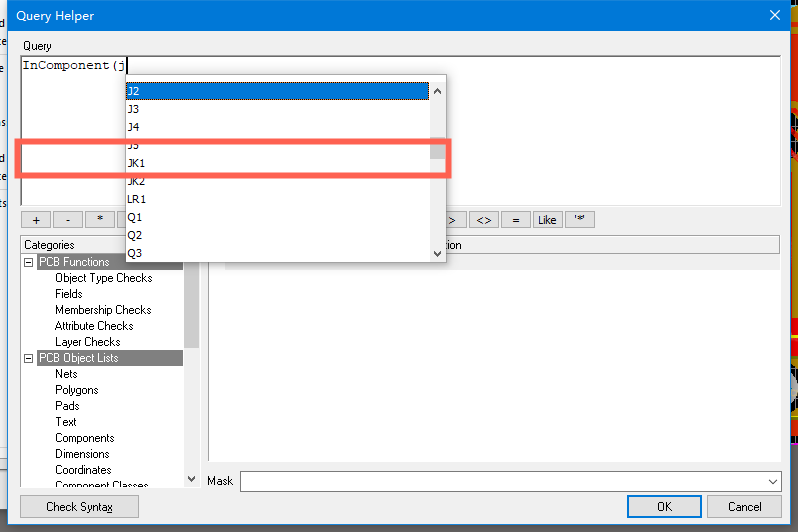This screenshot has width=798, height=532.
Task: Confirm the query with OK
Action: point(664,507)
